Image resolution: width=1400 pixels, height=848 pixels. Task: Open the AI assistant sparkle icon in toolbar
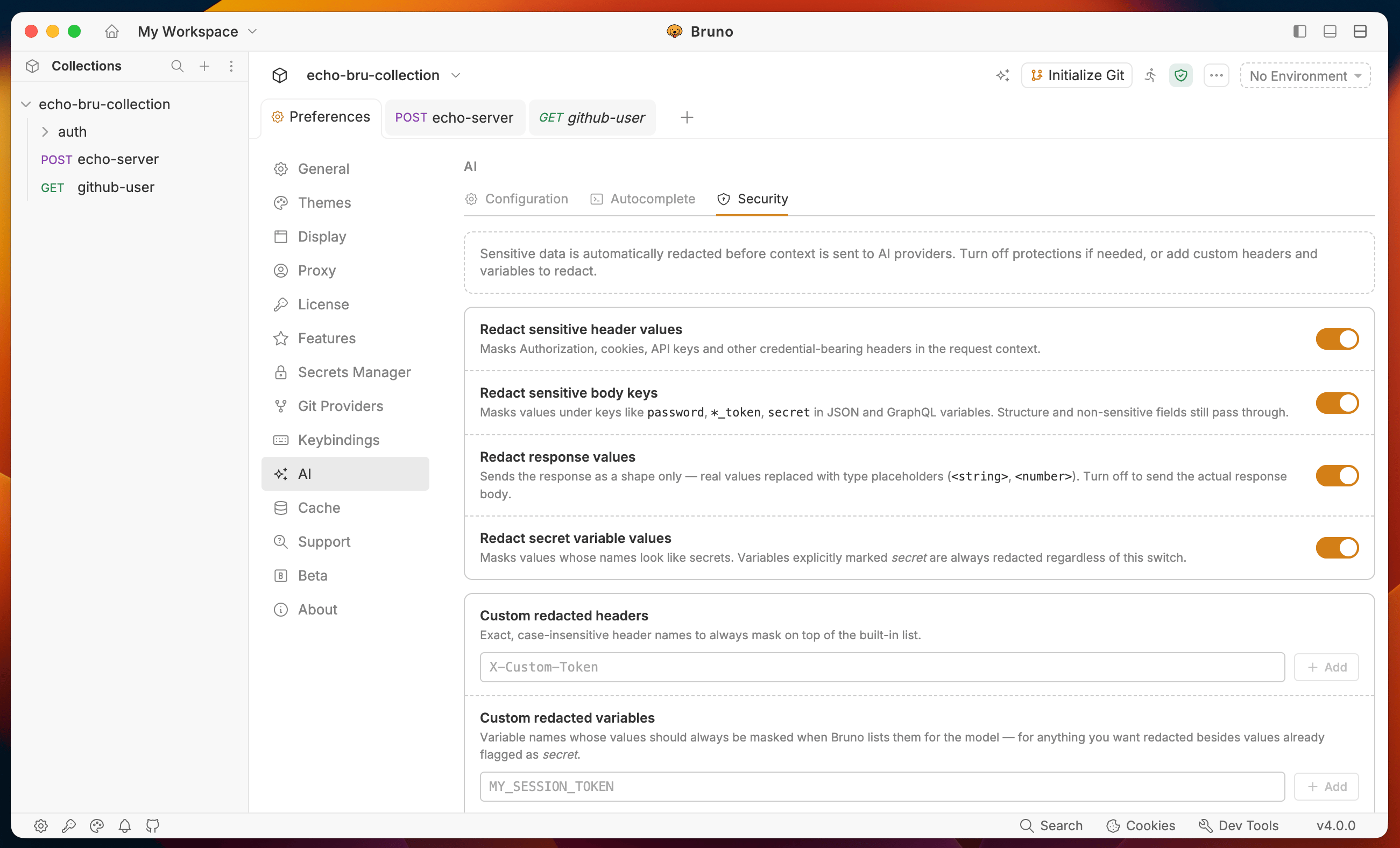point(1003,75)
